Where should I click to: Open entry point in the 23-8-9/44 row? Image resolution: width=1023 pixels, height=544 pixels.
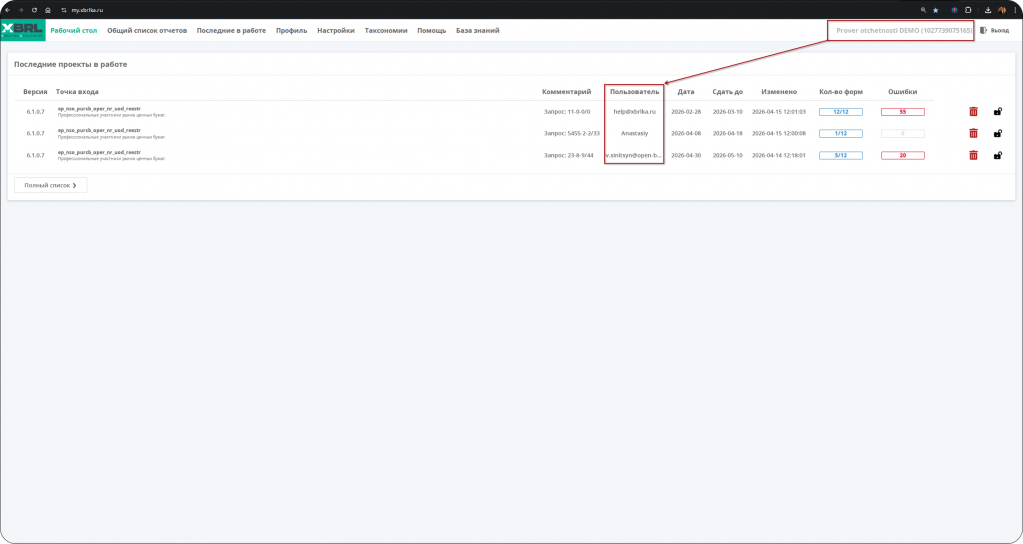pyautogui.click(x=99, y=153)
